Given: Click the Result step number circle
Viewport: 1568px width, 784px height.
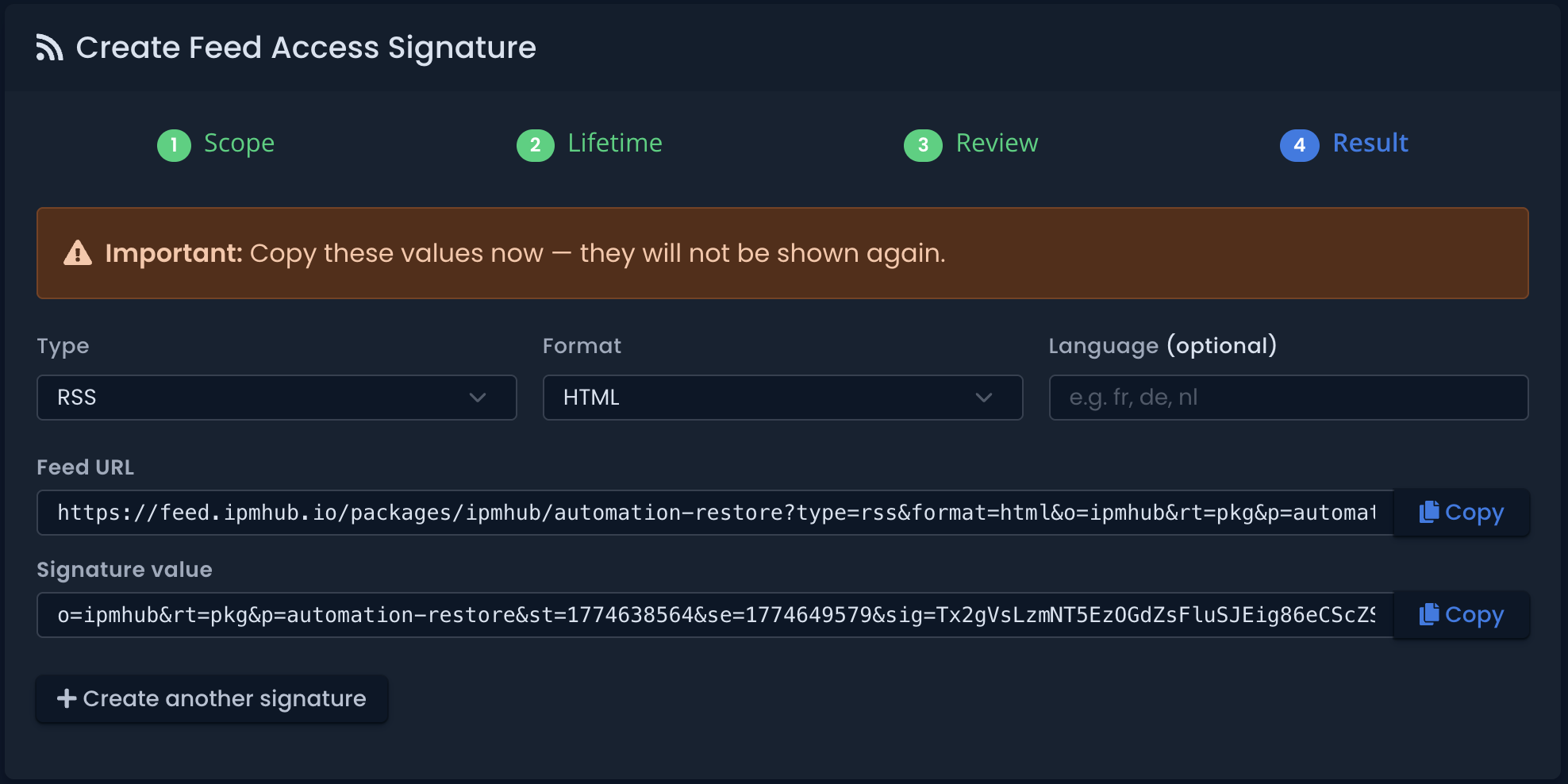Looking at the screenshot, I should point(1299,145).
